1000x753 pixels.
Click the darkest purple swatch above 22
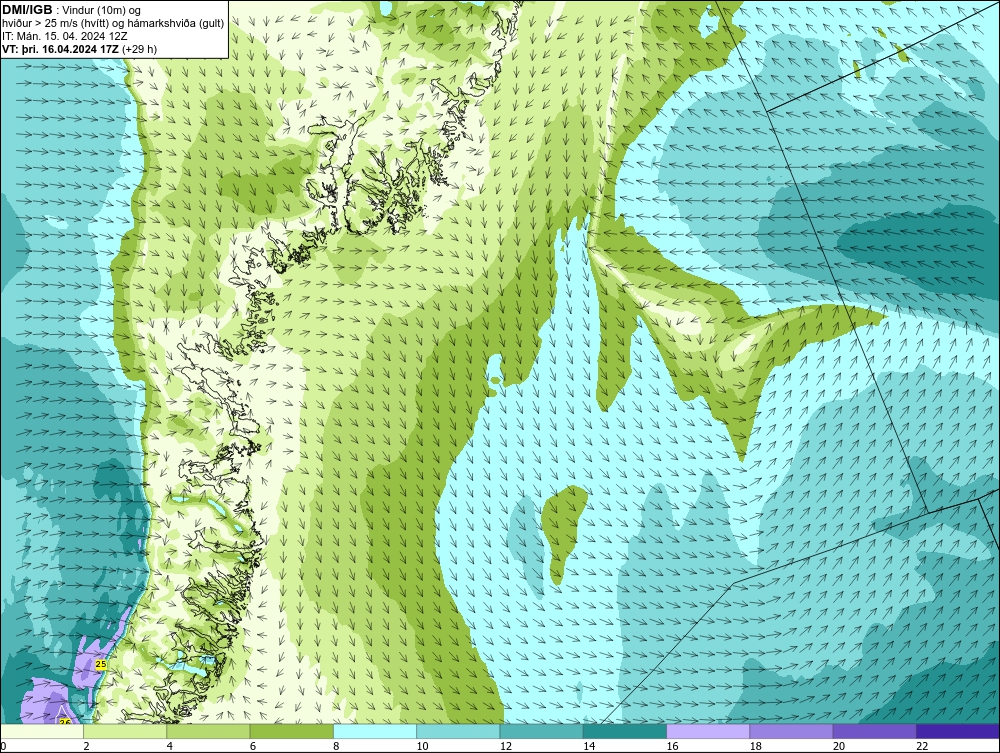coord(958,731)
